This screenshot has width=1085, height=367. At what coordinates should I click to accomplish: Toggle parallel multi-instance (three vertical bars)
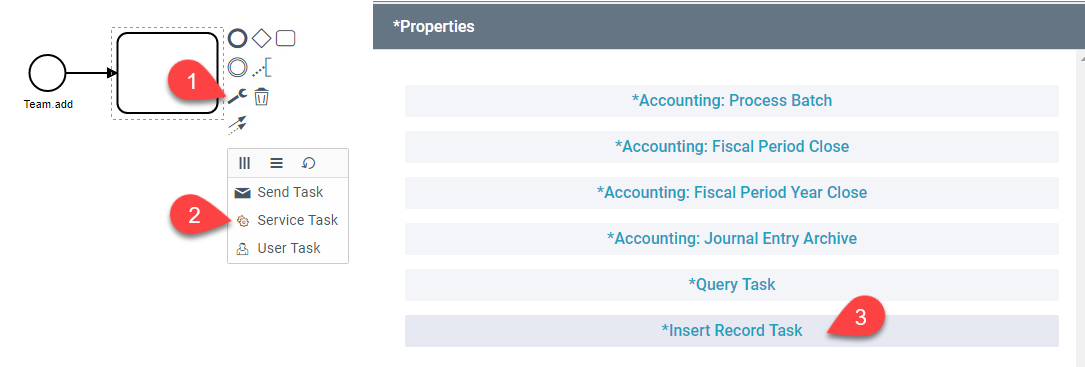tap(244, 163)
